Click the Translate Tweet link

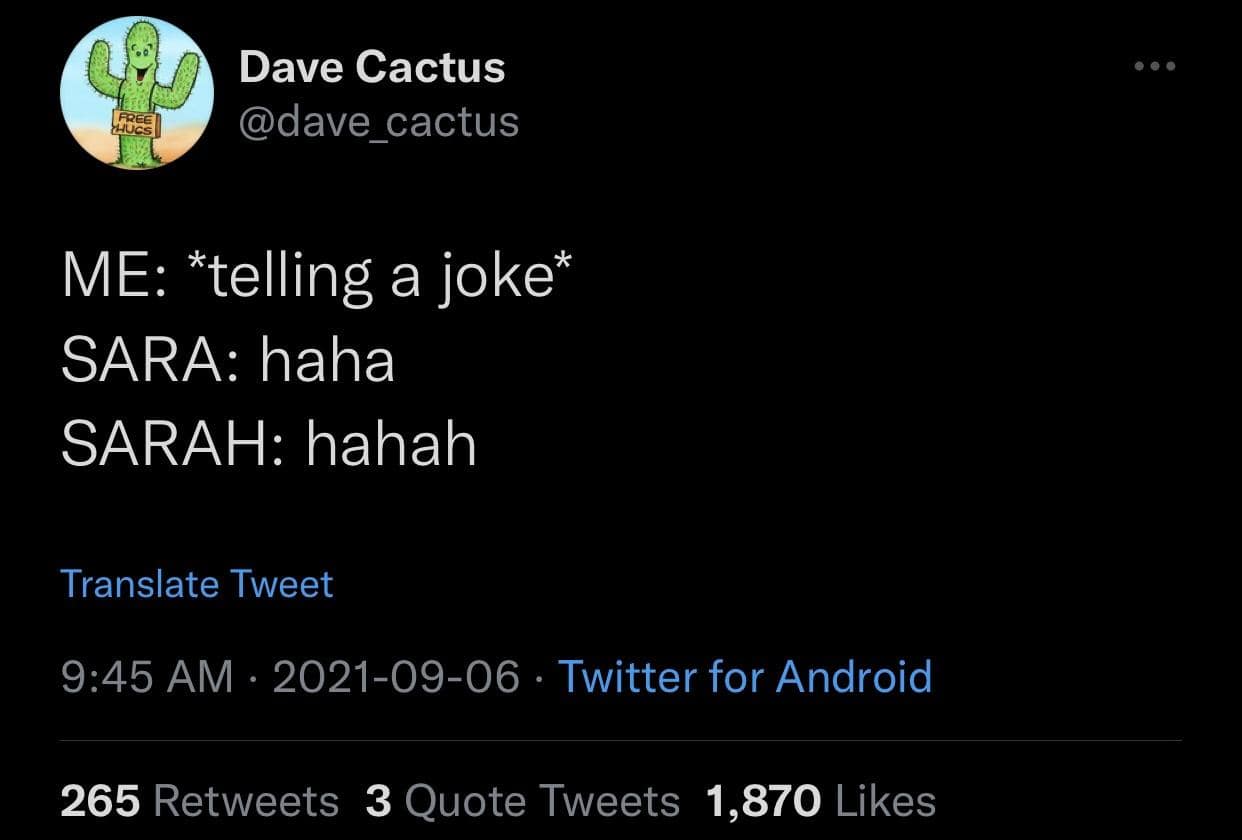pos(197,583)
